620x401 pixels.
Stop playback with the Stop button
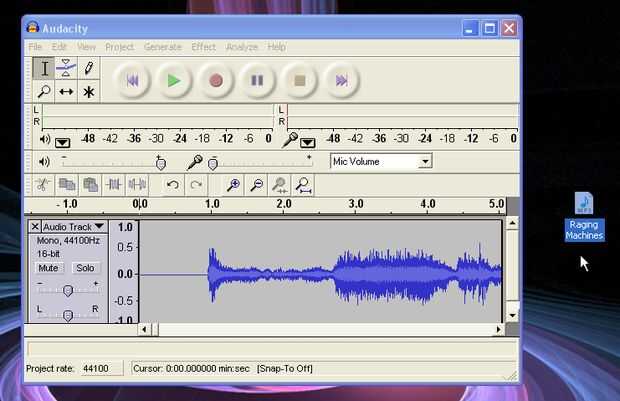point(300,81)
